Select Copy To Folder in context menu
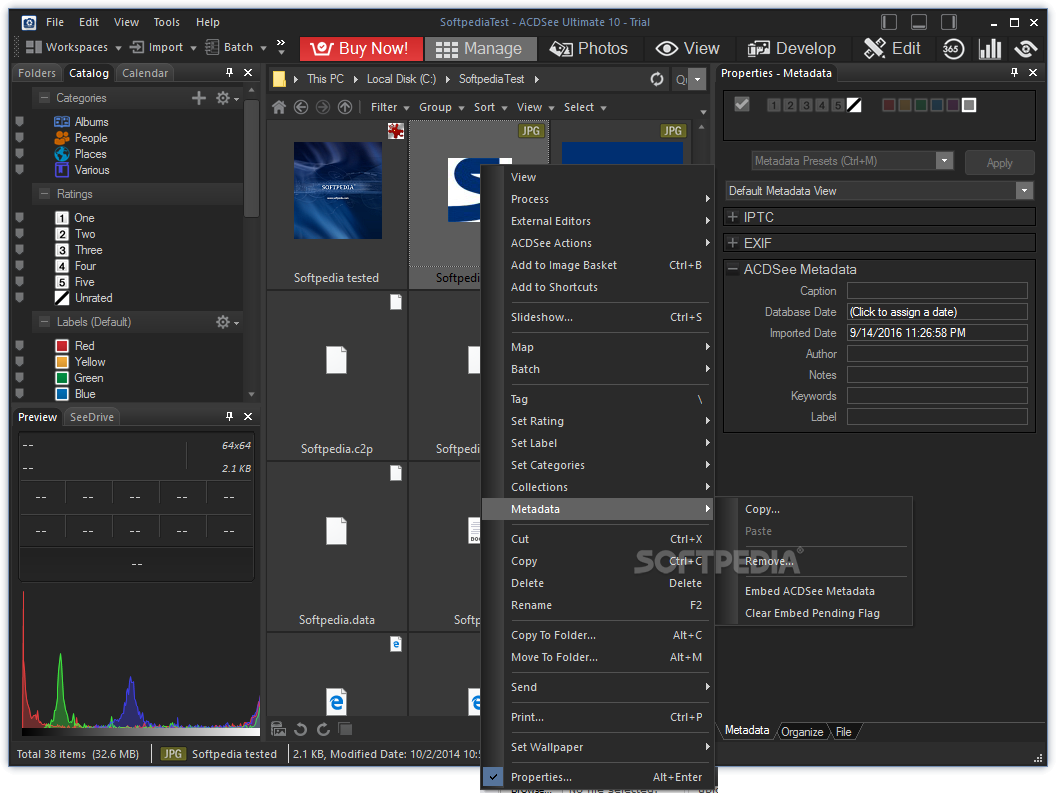 pyautogui.click(x=553, y=635)
